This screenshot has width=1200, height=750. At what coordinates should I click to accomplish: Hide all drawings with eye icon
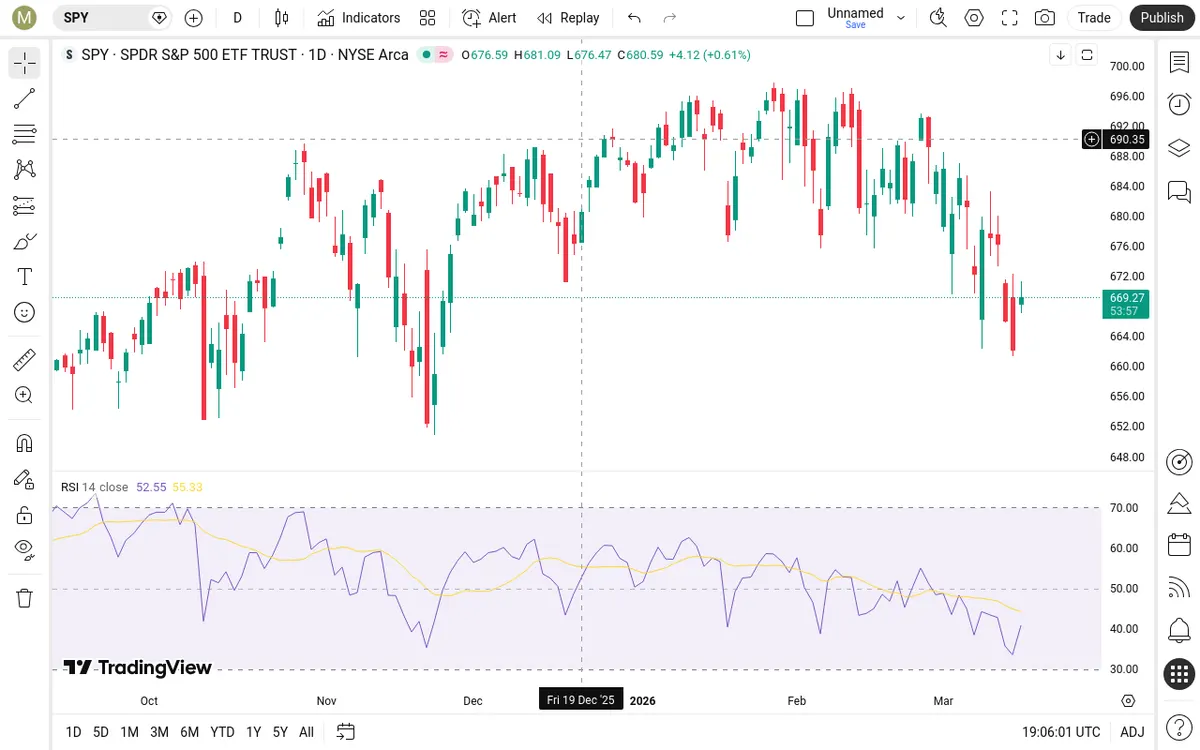25,550
